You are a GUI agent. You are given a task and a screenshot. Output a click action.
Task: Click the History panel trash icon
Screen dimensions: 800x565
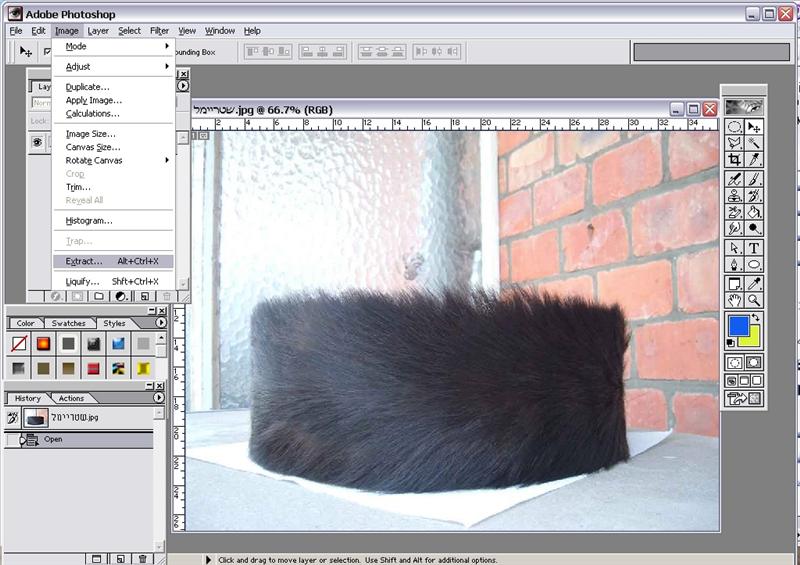tap(143, 559)
